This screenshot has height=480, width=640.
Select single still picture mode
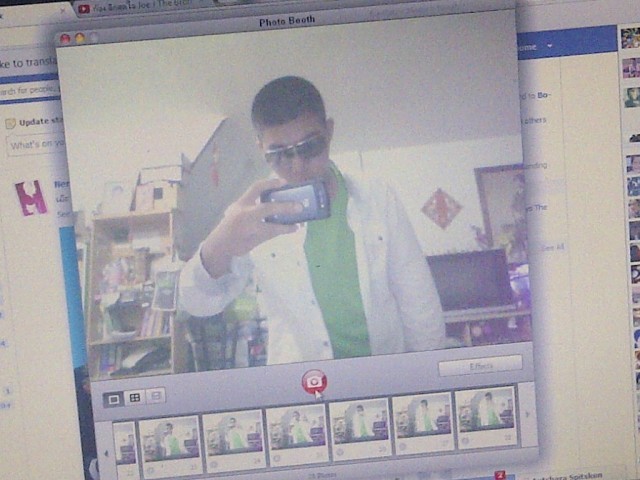tap(113, 399)
